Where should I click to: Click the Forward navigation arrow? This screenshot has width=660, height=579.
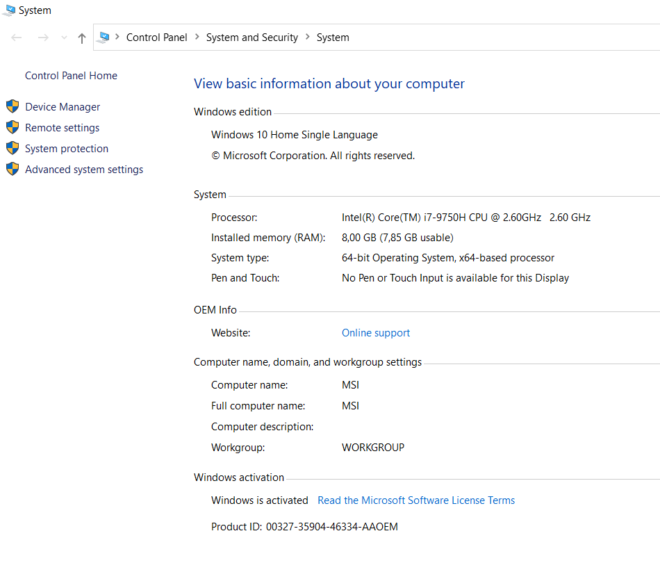pyautogui.click(x=43, y=38)
